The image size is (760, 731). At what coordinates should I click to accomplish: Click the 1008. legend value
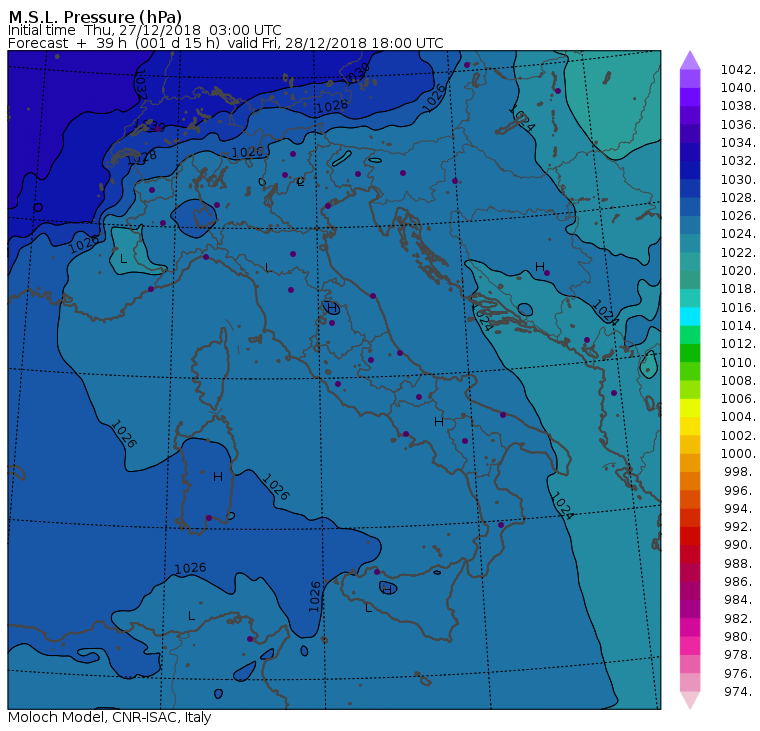(738, 381)
